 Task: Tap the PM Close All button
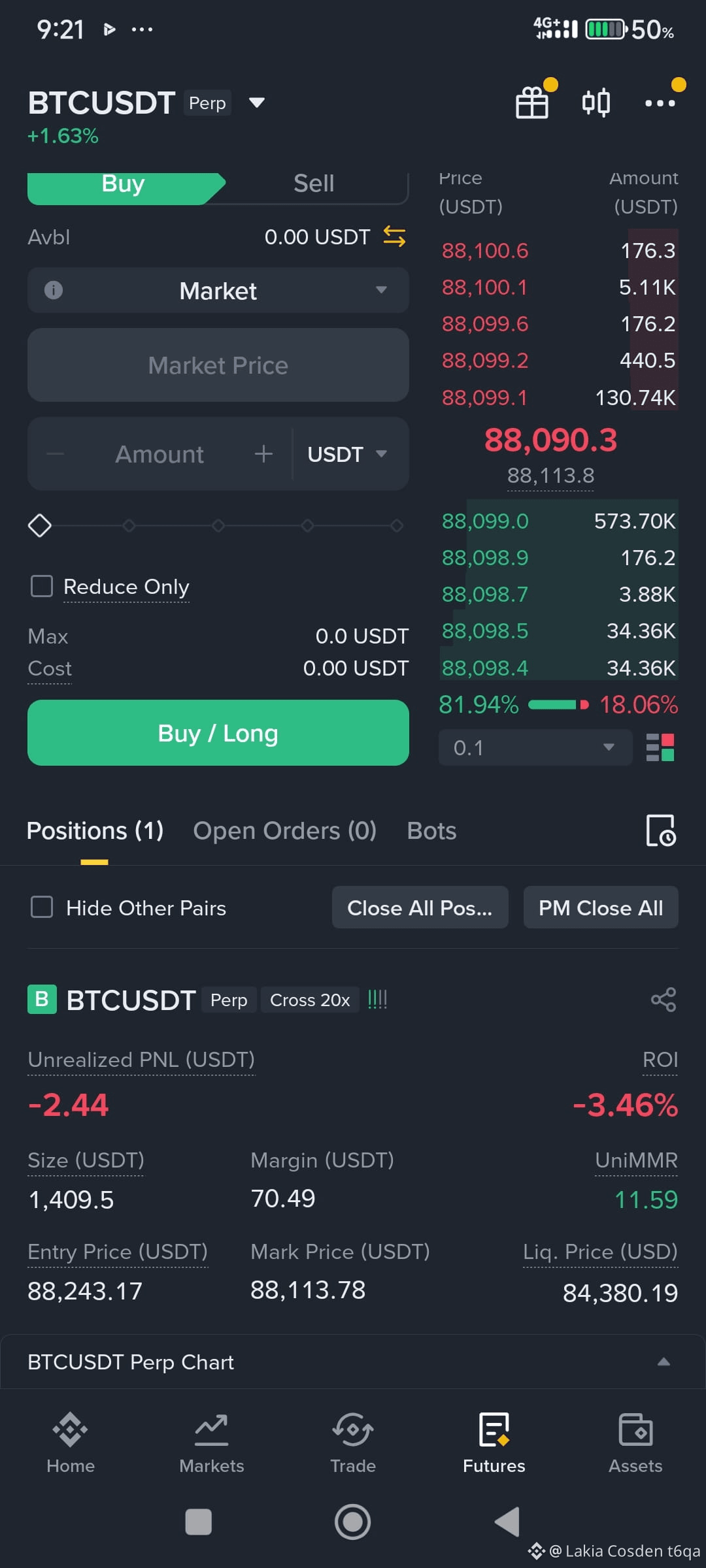click(601, 907)
